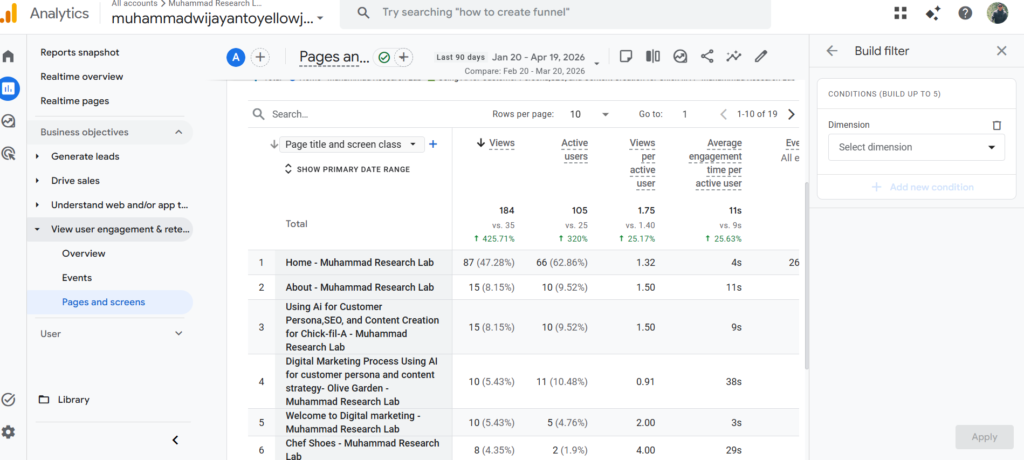The image size is (1024, 460).
Task: Open the date range dropdown arrow
Action: [597, 63]
